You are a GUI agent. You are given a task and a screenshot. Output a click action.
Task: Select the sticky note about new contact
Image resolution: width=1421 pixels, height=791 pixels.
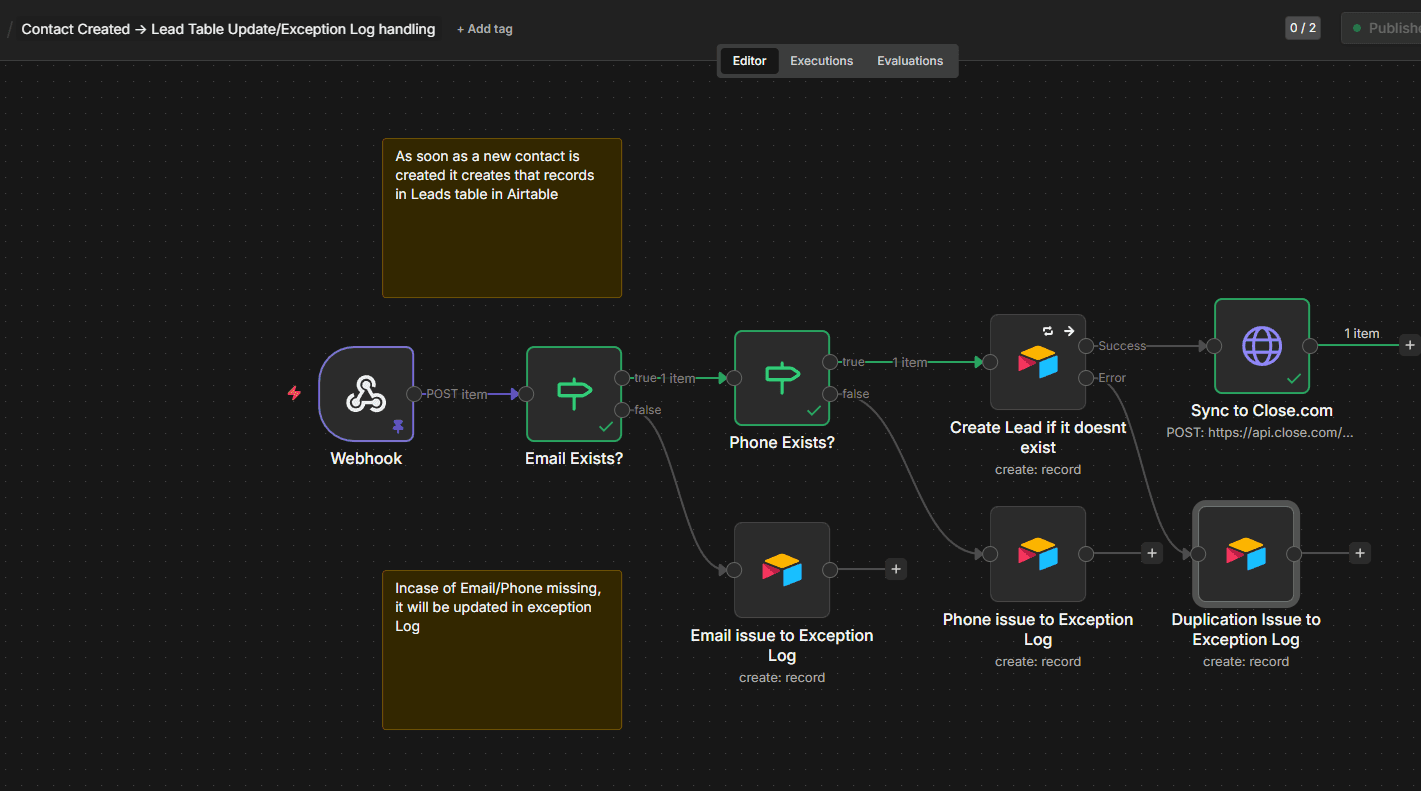click(502, 218)
